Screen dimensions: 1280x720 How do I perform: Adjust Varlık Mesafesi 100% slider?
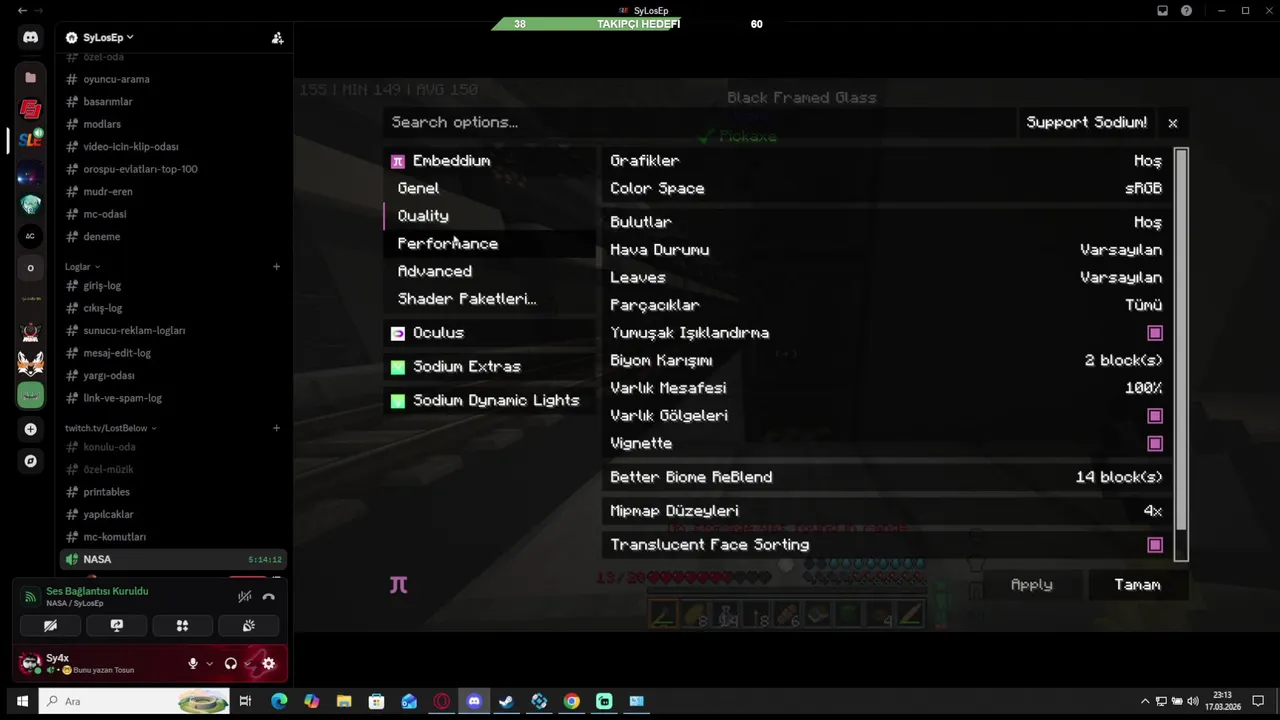click(x=887, y=388)
